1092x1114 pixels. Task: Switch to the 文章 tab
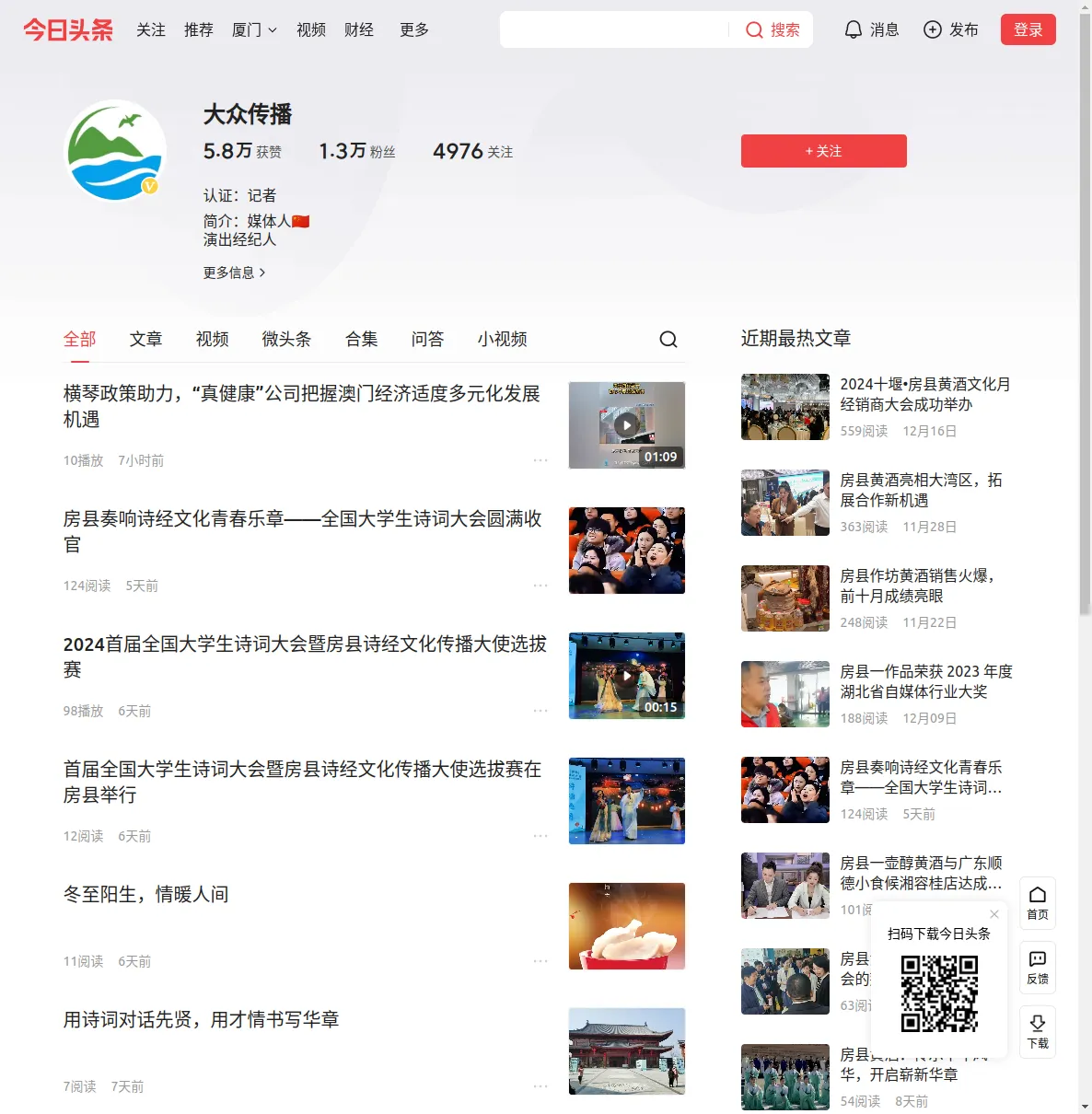(146, 339)
